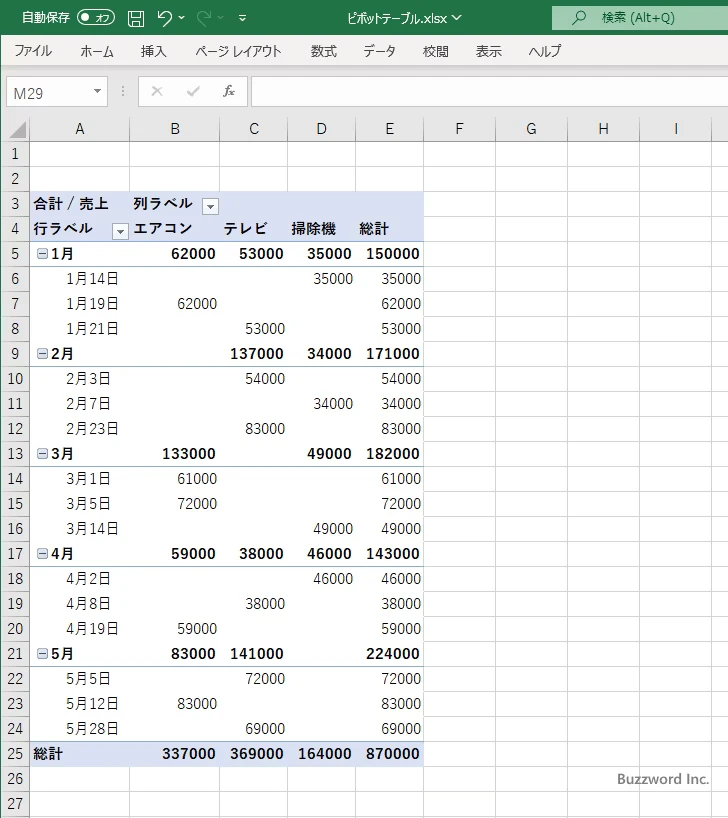The image size is (728, 818).
Task: Collapse the 3月 group
Action: (x=42, y=454)
